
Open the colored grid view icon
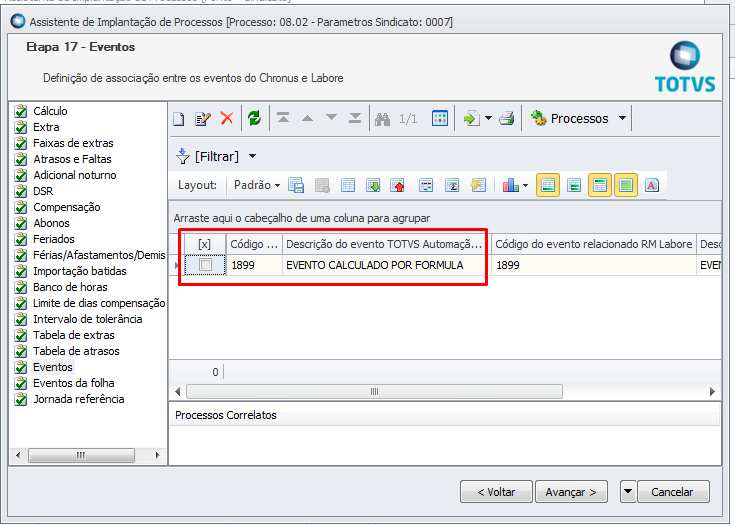[x=440, y=118]
